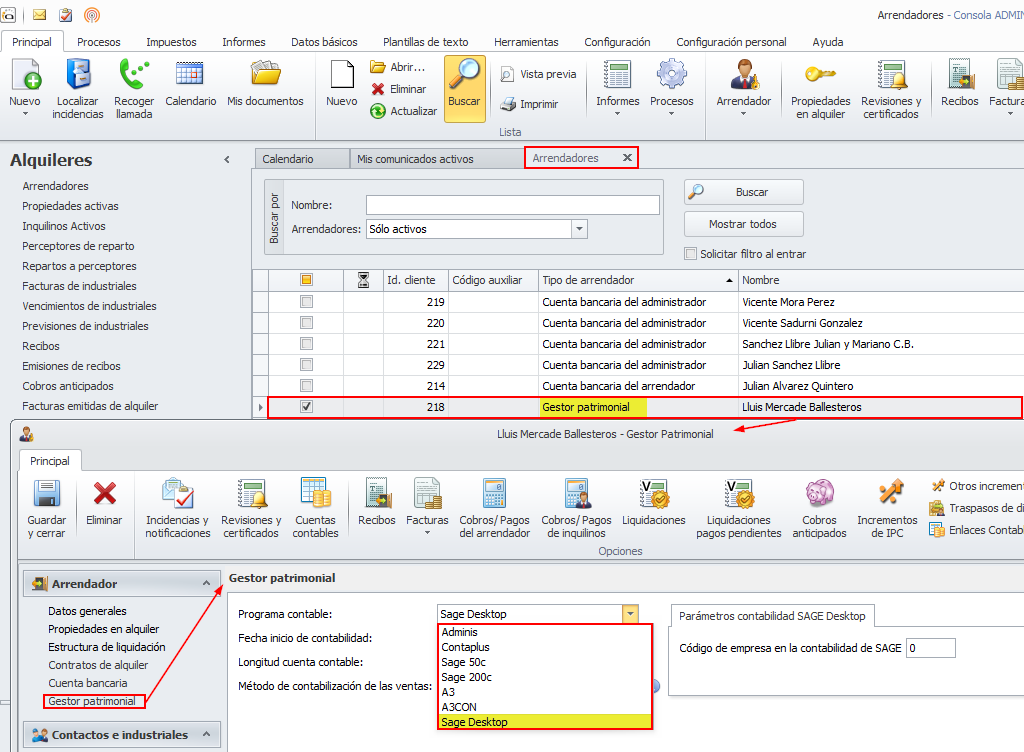Open Propiedades activas in sidebar
Viewport: 1024px width, 752px height.
coord(70,206)
